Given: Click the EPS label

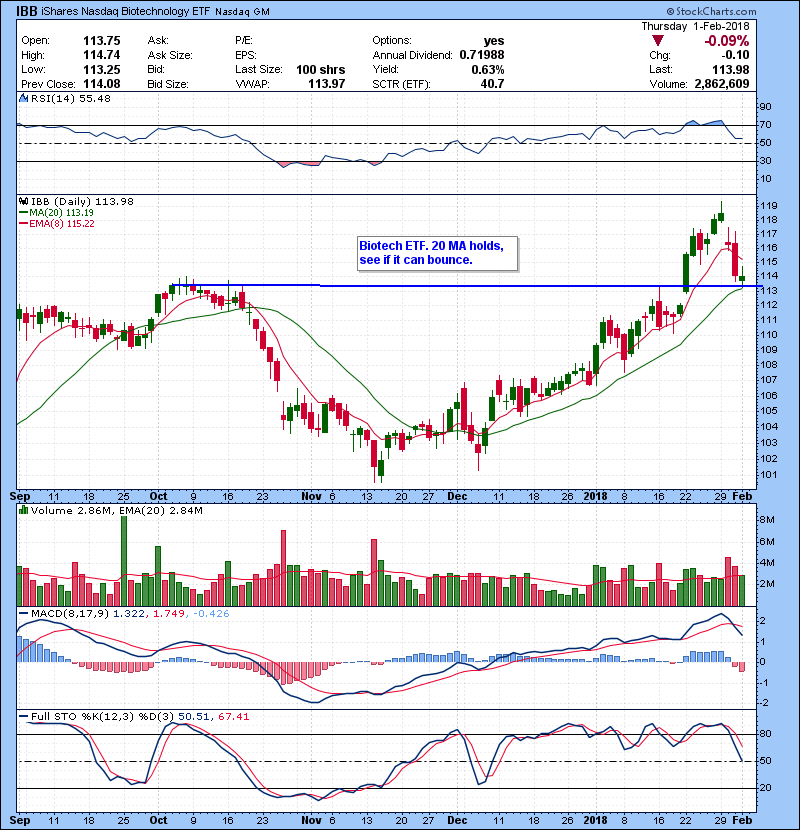Looking at the screenshot, I should [246, 55].
